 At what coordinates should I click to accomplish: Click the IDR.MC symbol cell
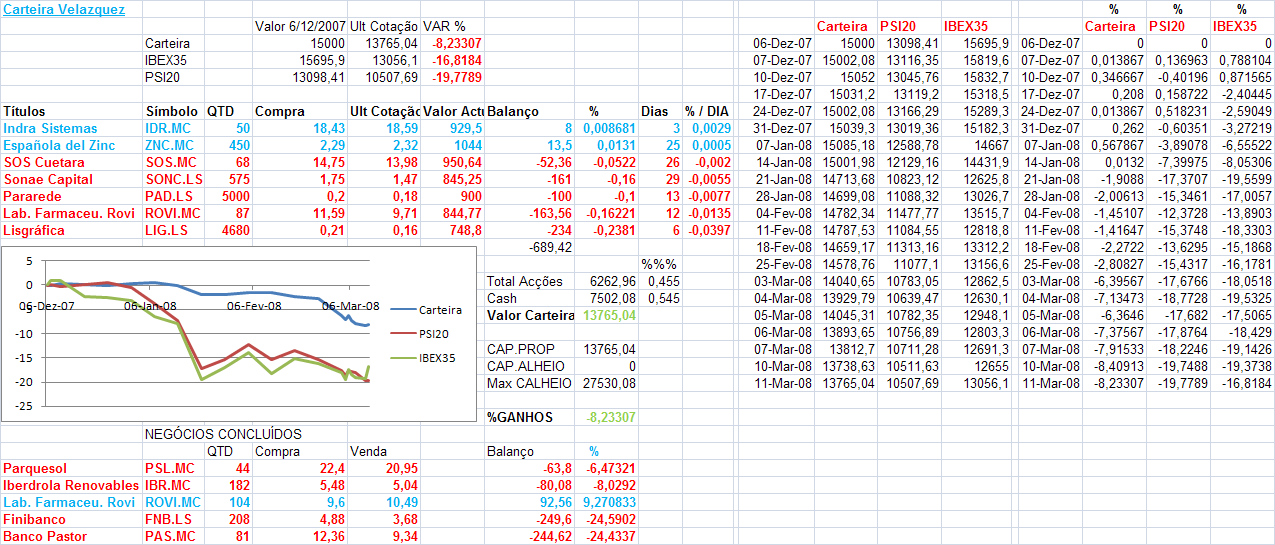pyautogui.click(x=168, y=128)
